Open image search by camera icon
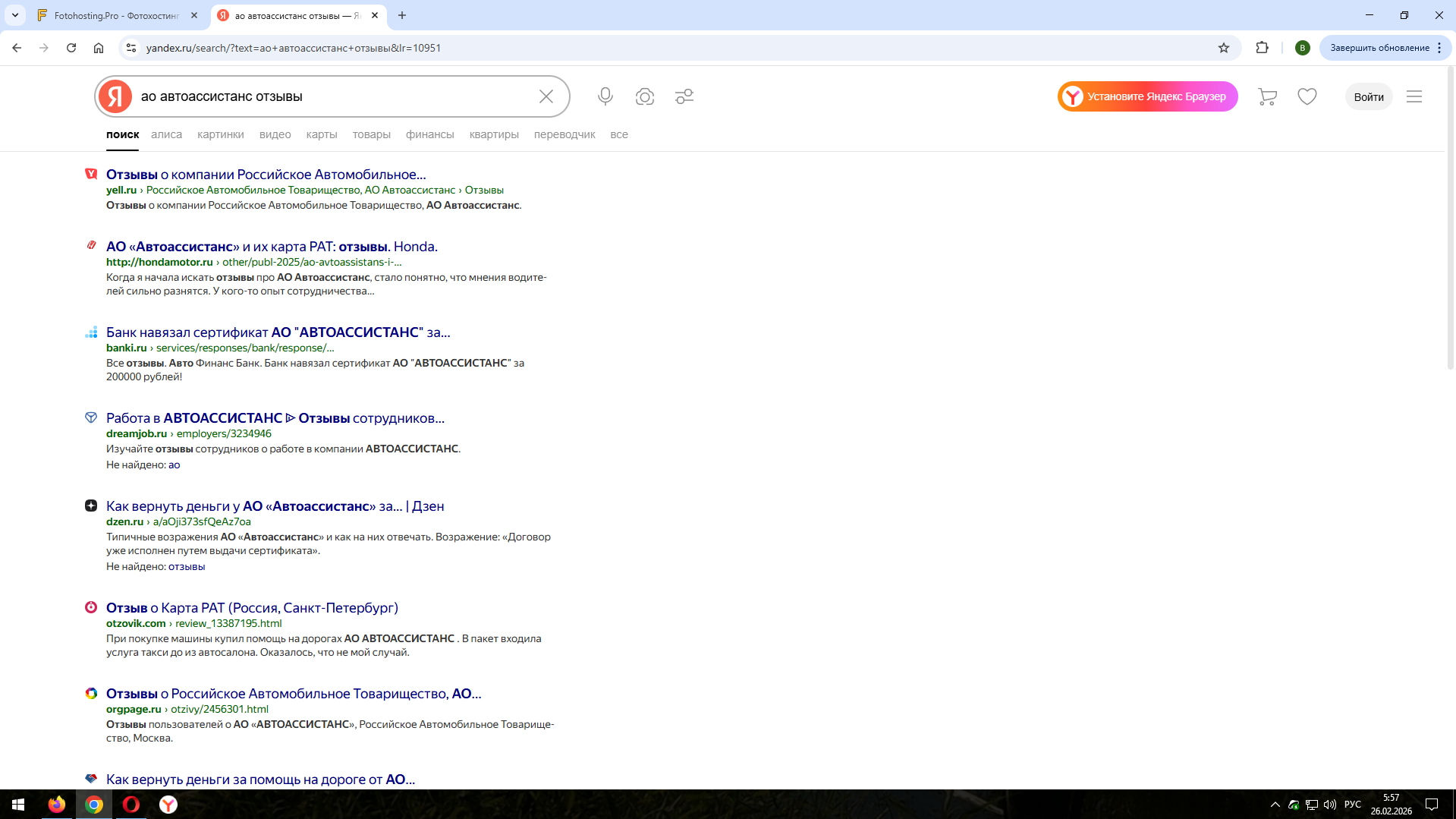1456x819 pixels. [645, 96]
